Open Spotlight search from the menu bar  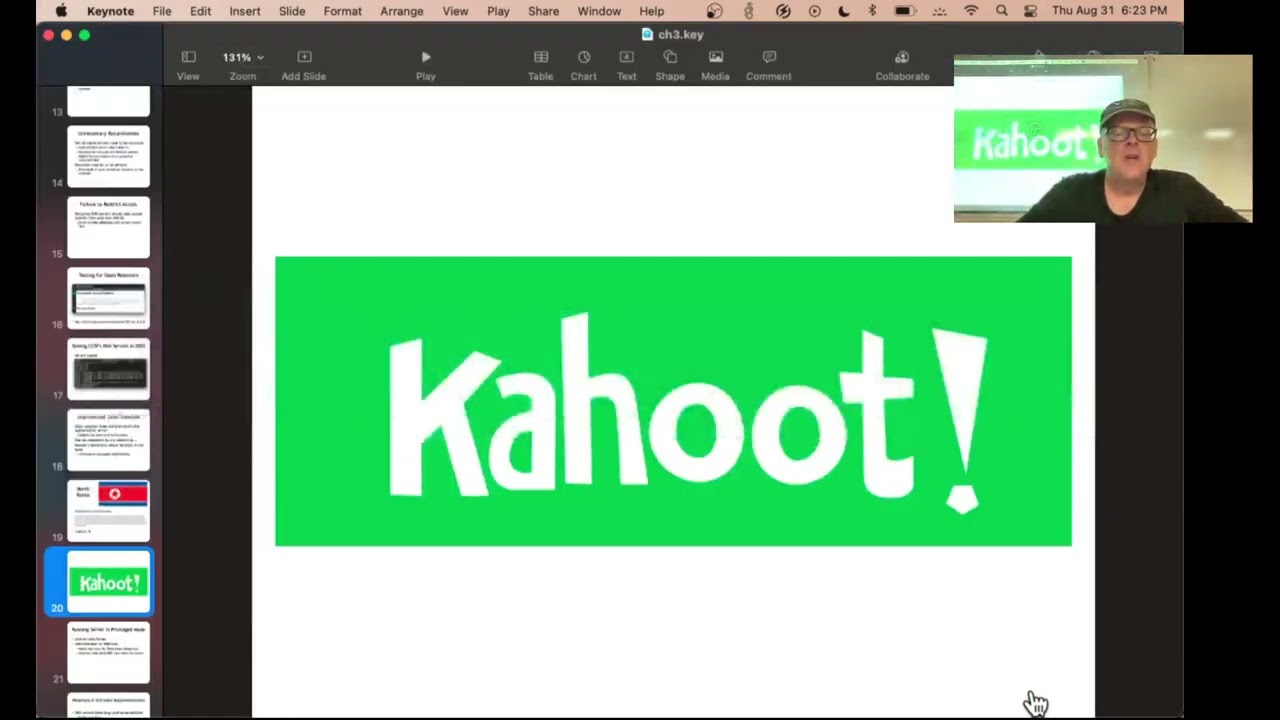pyautogui.click(x=1002, y=11)
